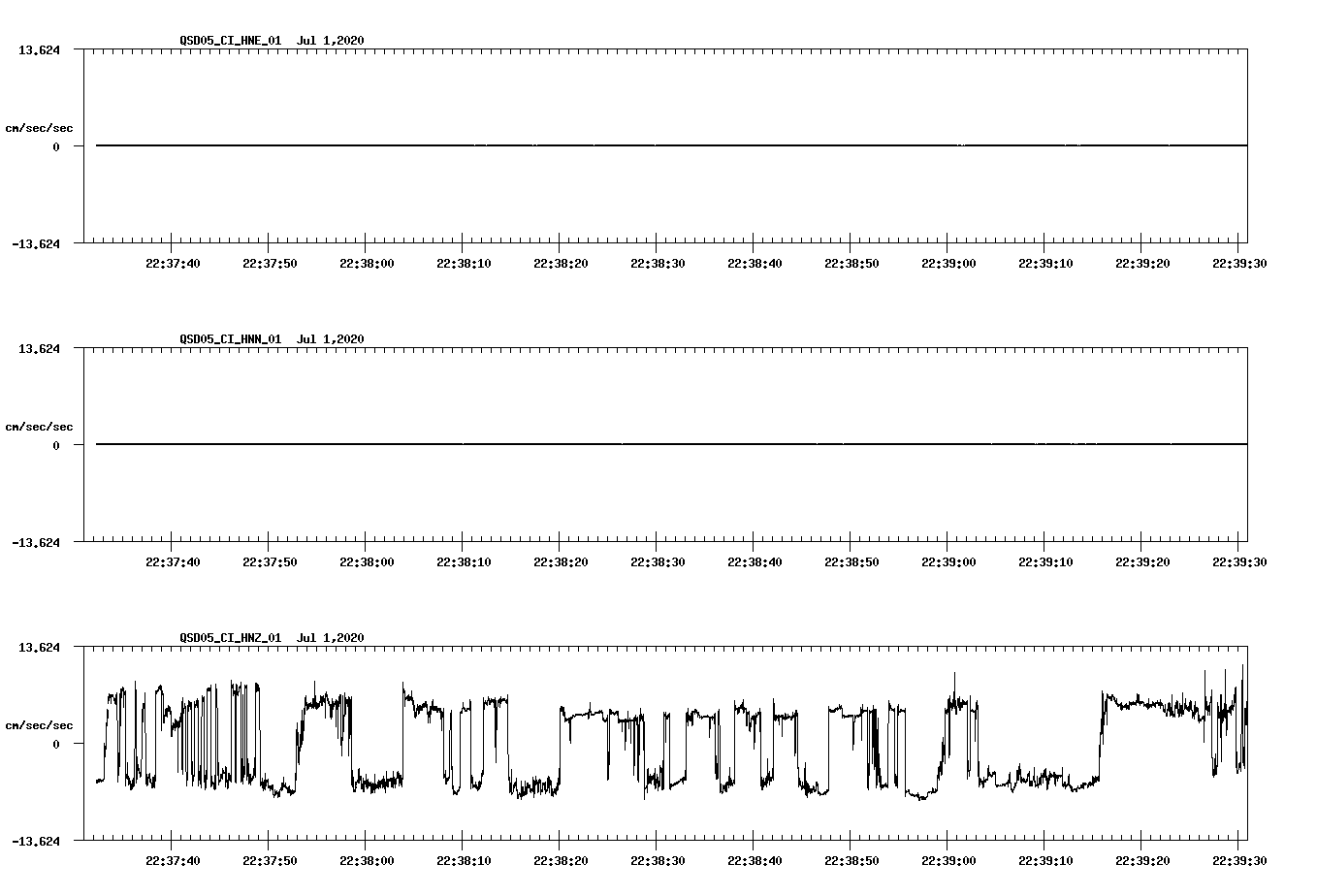Select the 13.624 upper limit on HNE chart
The height and width of the screenshot is (896, 1317).
pos(39,49)
